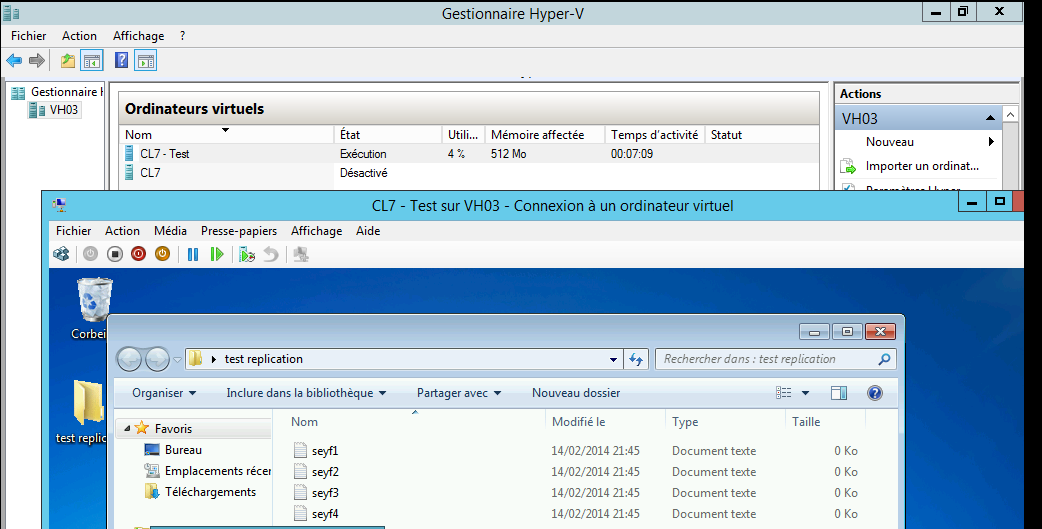This screenshot has height=529, width=1042.
Task: Click Explorer back navigation button
Action: tap(130, 360)
